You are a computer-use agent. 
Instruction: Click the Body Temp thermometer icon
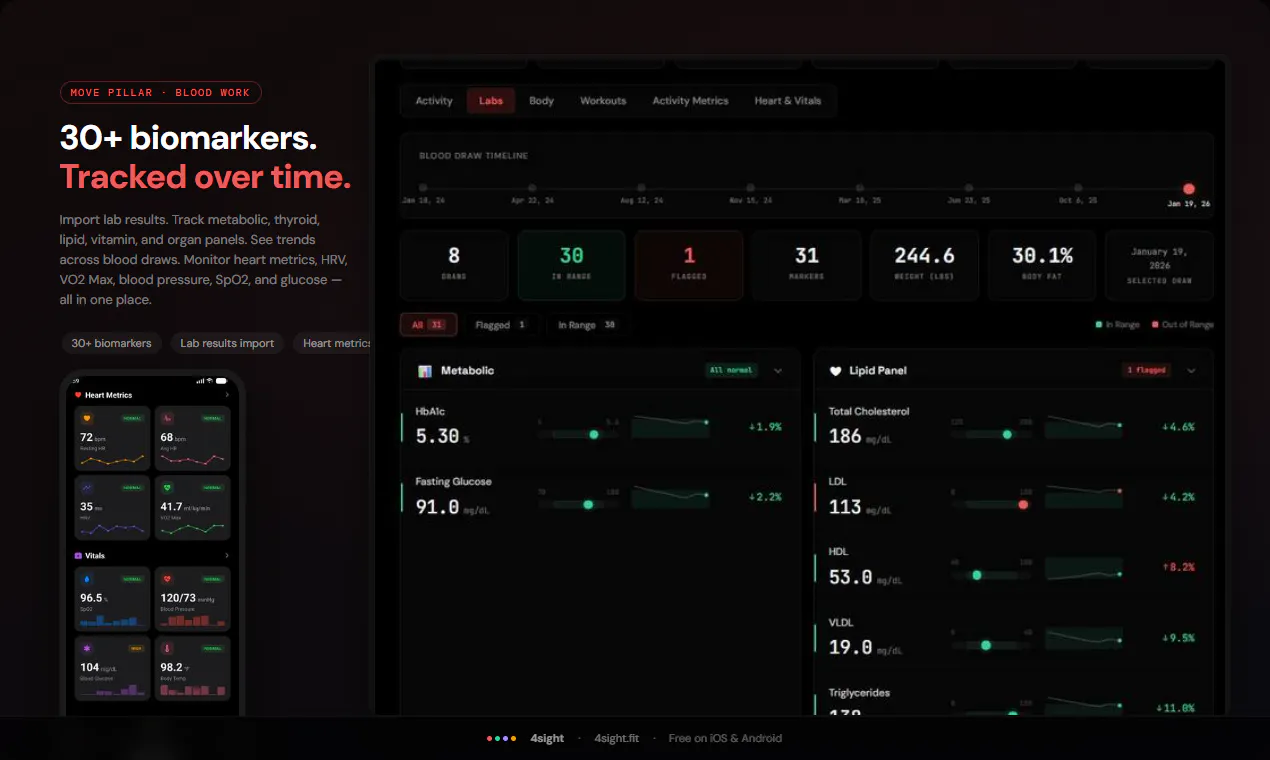[167, 648]
